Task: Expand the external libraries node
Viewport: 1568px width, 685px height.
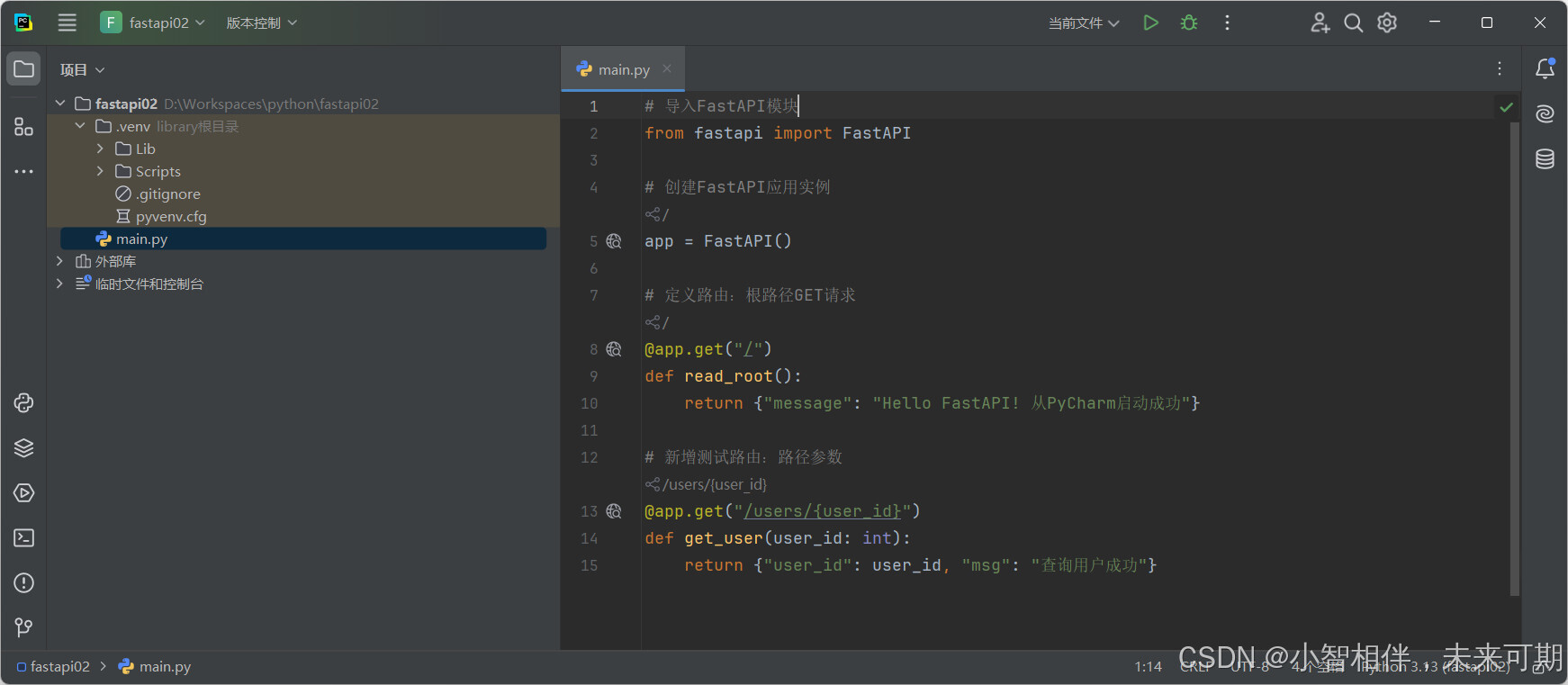Action: (x=60, y=261)
